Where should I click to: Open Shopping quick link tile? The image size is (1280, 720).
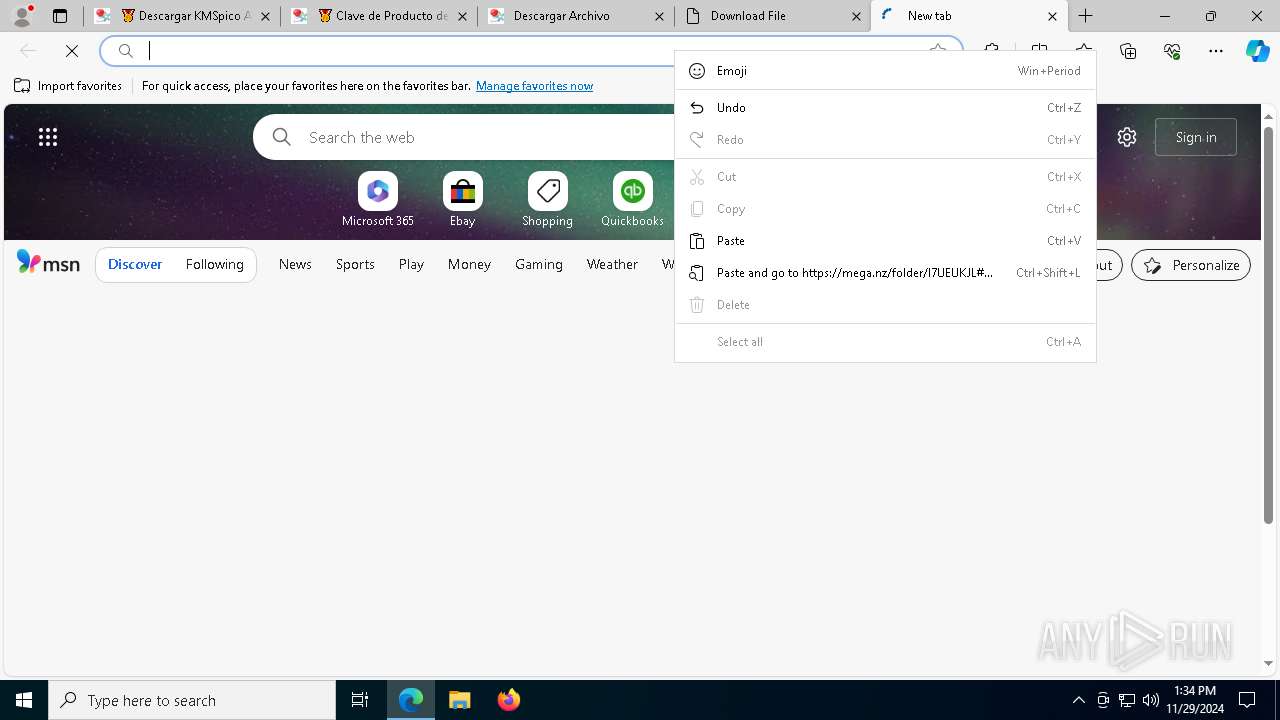click(547, 200)
